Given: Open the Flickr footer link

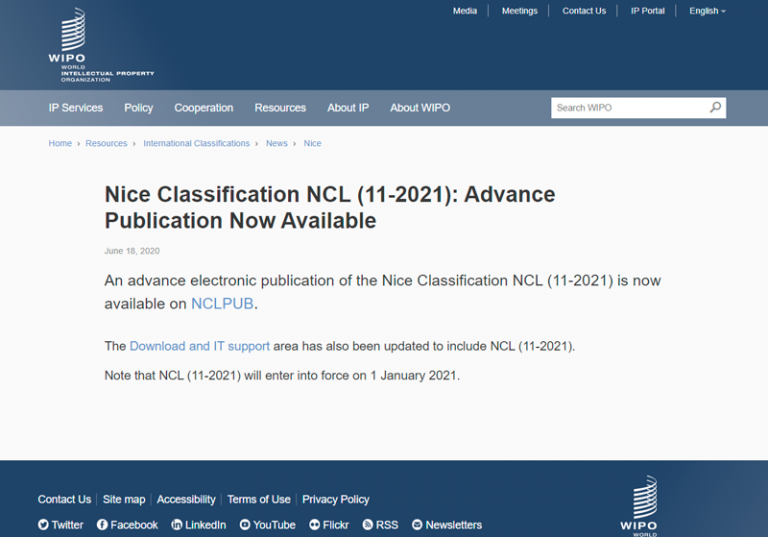Looking at the screenshot, I should (329, 525).
